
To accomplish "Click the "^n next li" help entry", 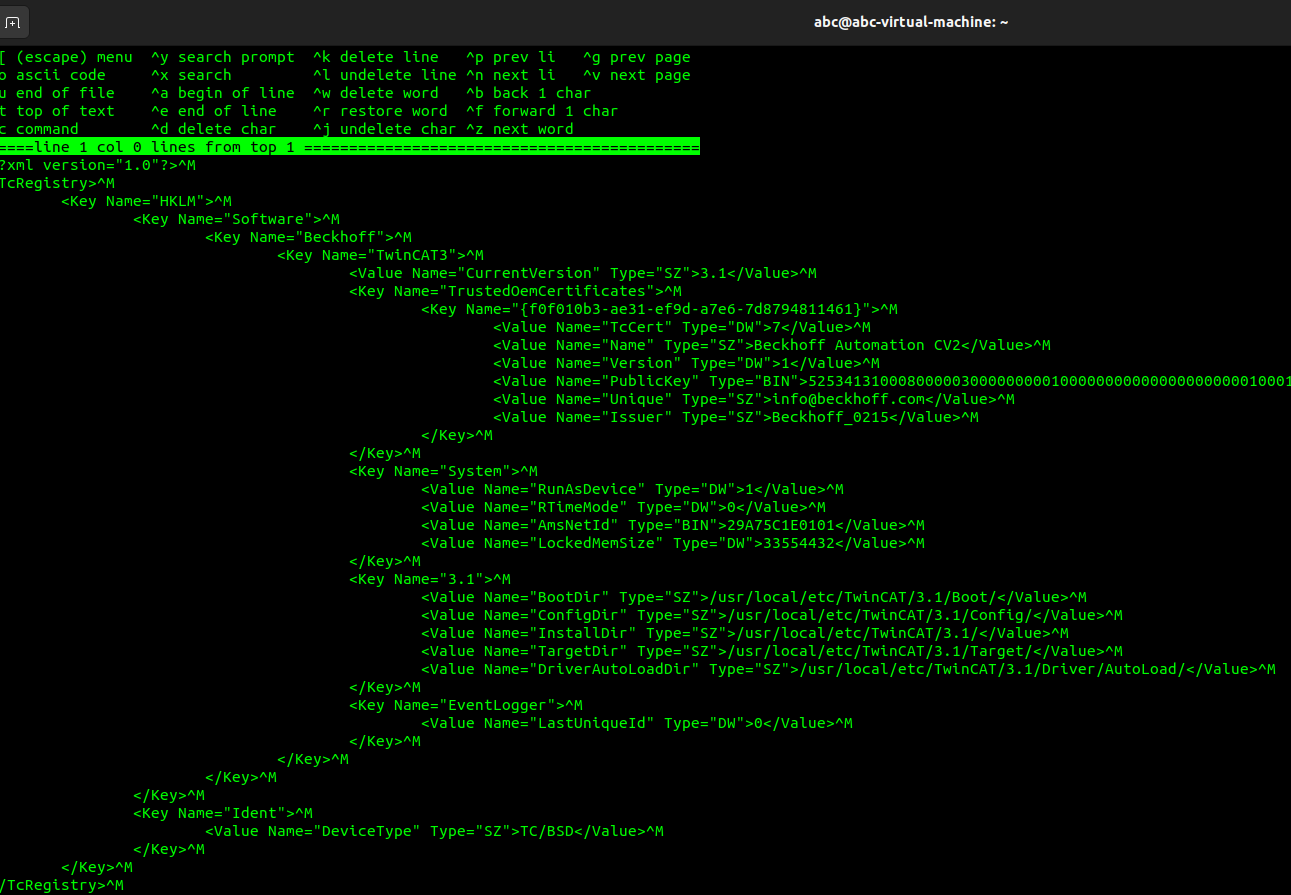I will [511, 75].
